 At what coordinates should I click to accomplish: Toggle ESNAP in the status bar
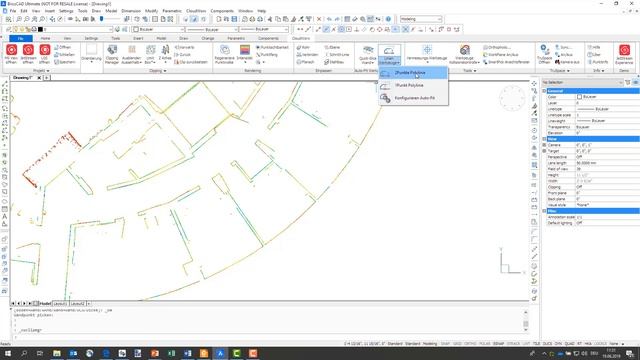[498, 344]
